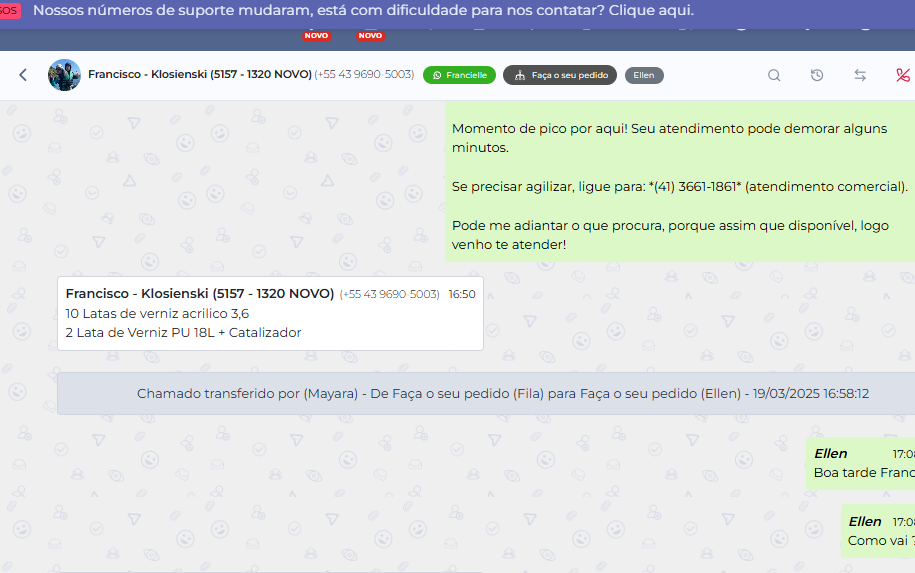Click the back arrow in chat header

tap(23, 75)
